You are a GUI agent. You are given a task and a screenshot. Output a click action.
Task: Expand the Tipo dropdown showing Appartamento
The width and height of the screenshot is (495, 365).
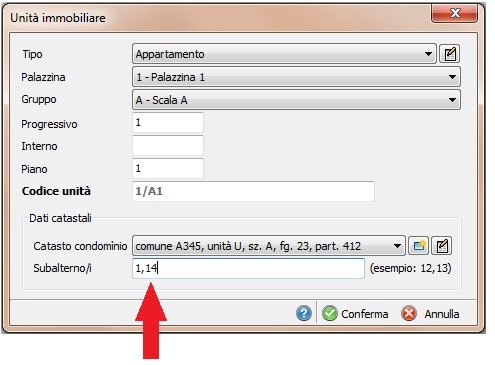click(284, 54)
